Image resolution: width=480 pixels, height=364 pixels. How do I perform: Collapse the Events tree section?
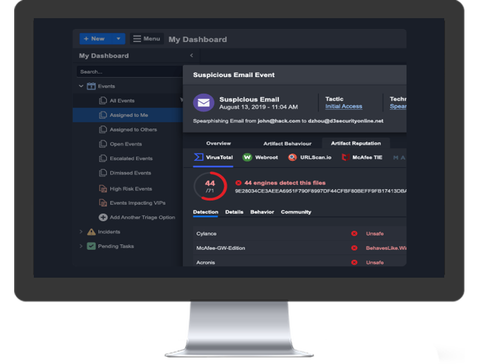(81, 86)
